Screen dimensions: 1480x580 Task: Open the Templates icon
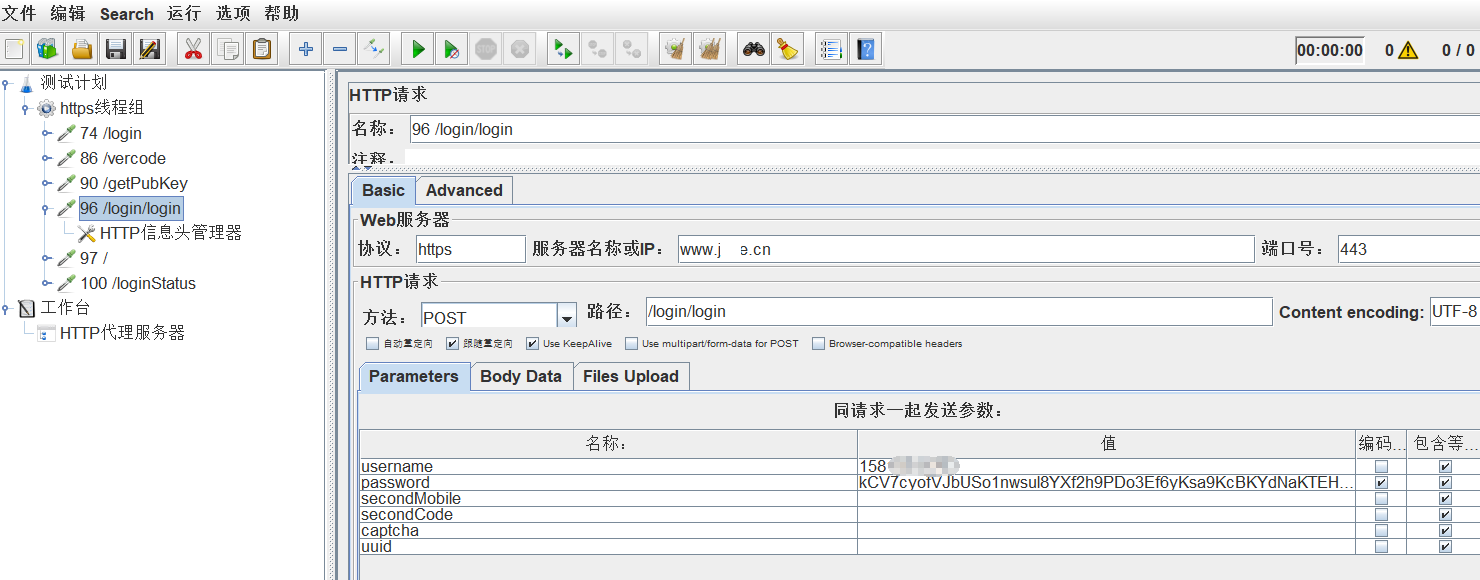pos(47,49)
